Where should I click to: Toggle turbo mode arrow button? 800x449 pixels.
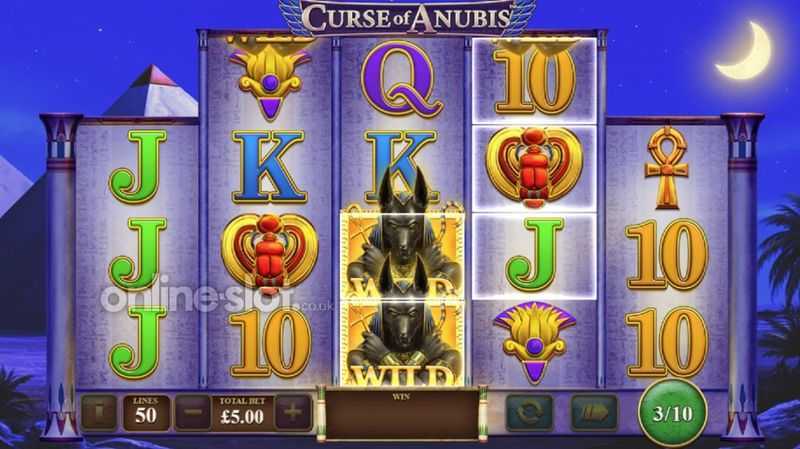594,412
